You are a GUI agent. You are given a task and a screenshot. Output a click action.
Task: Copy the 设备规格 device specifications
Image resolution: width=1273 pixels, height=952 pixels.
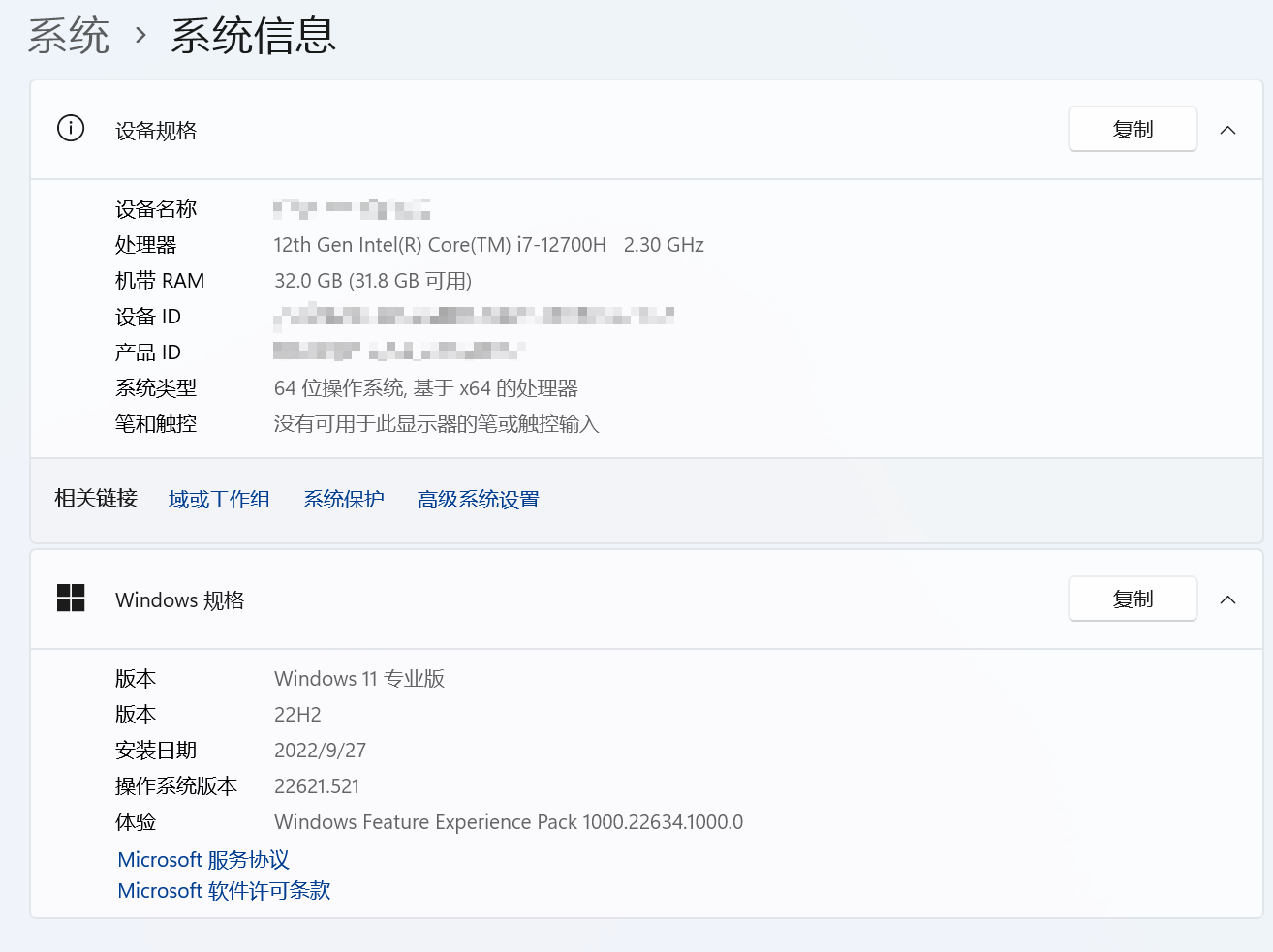(1132, 128)
